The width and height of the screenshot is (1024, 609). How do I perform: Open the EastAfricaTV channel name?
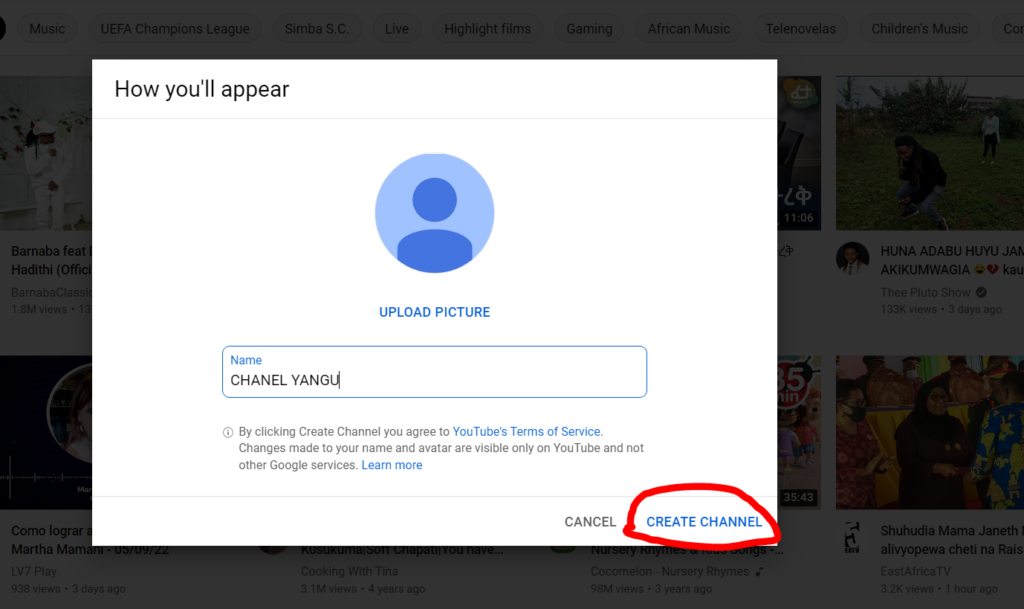tap(916, 571)
